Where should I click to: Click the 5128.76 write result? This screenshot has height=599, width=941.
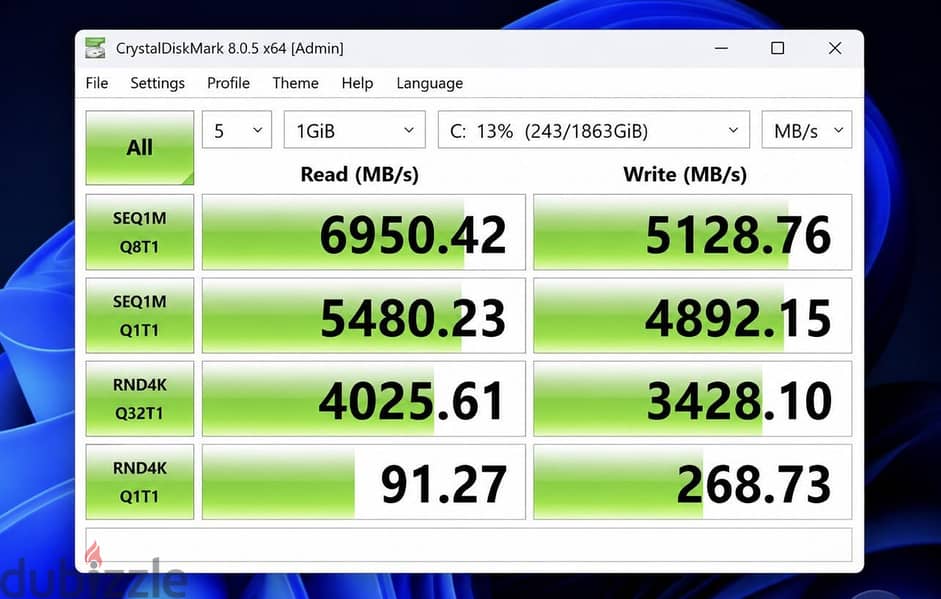[693, 232]
